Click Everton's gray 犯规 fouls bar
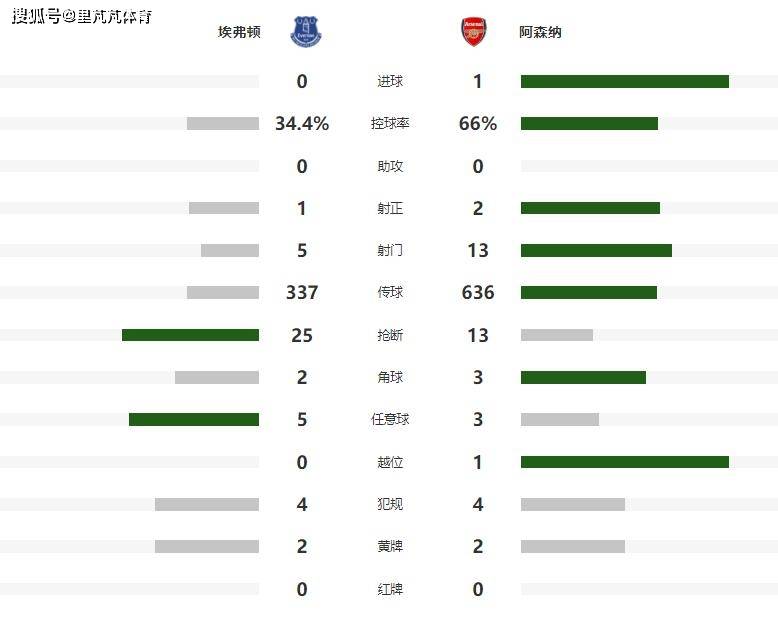This screenshot has height=631, width=778. (x=206, y=504)
